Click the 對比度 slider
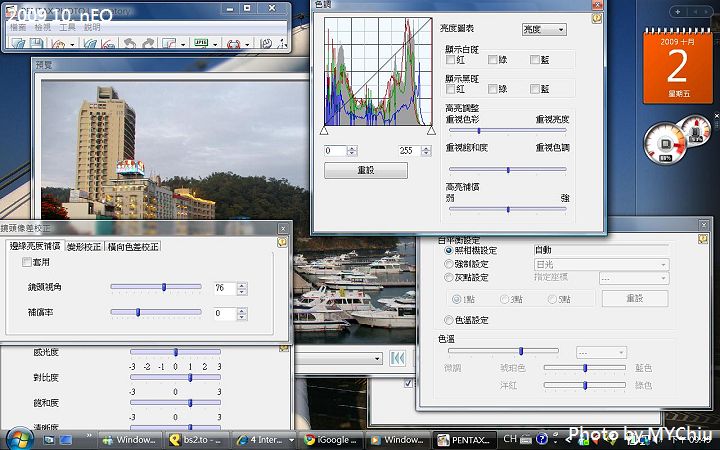This screenshot has height=450, width=720. [x=175, y=377]
